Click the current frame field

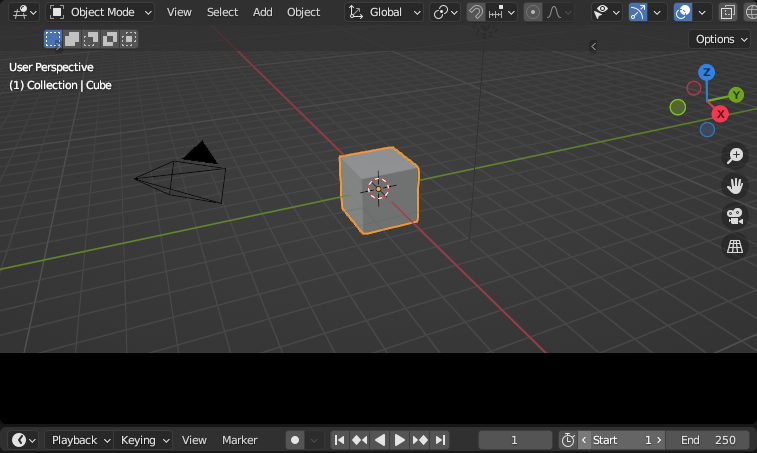515,440
